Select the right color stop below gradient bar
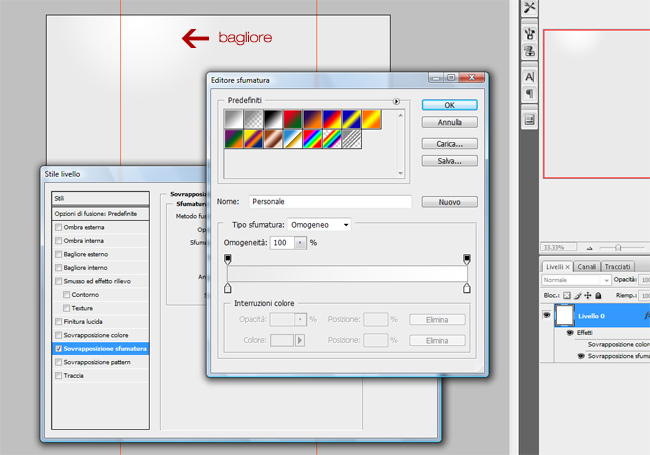The width and height of the screenshot is (650, 455). coord(467,288)
